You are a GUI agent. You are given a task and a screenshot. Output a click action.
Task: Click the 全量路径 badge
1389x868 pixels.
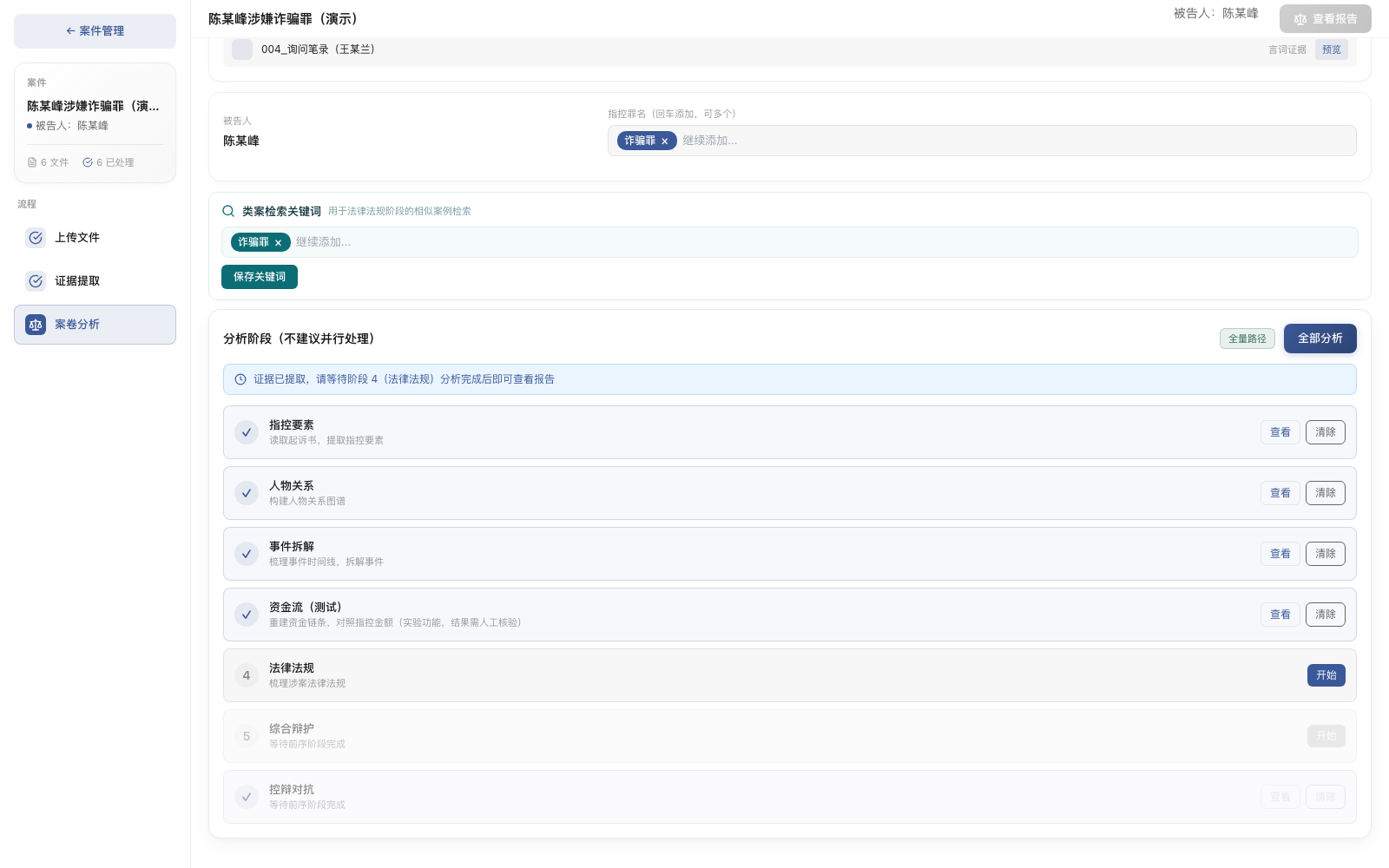tap(1247, 339)
